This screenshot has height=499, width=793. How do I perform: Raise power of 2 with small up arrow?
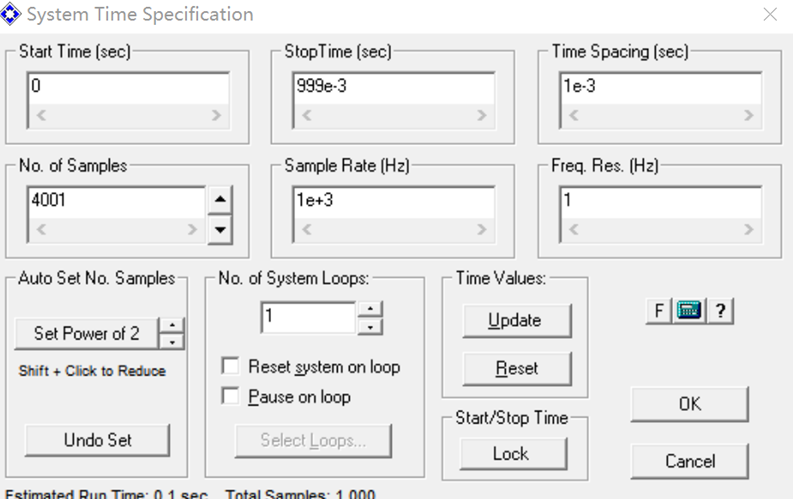[172, 325]
